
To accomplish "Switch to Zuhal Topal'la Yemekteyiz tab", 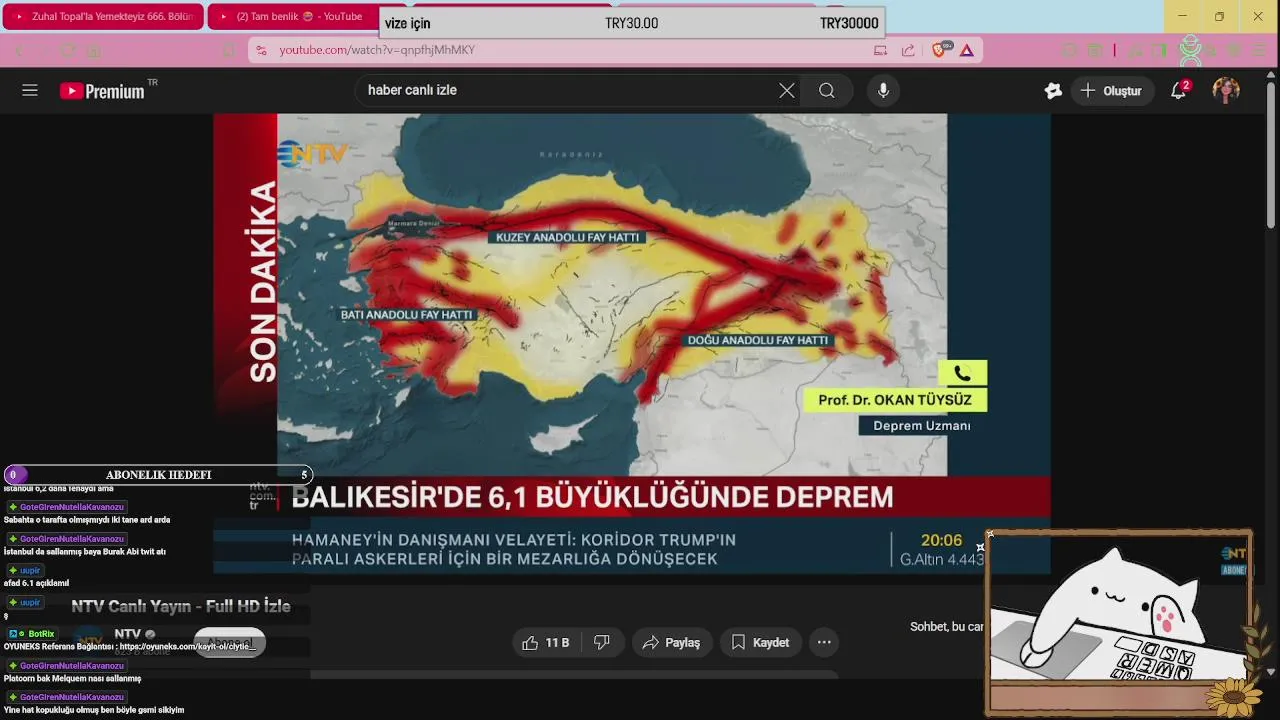I will (x=105, y=16).
